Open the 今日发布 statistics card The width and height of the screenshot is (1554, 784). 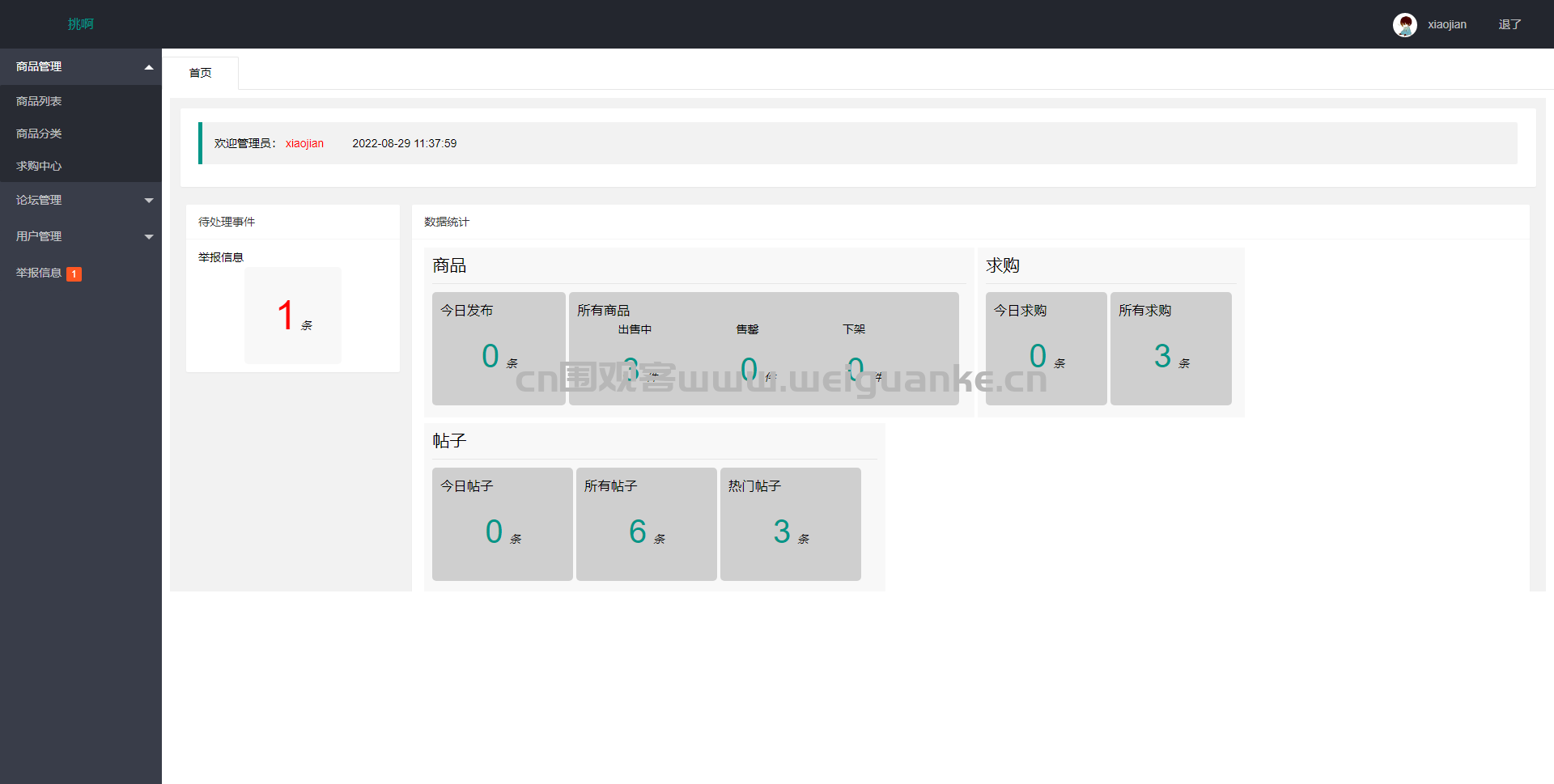click(499, 349)
